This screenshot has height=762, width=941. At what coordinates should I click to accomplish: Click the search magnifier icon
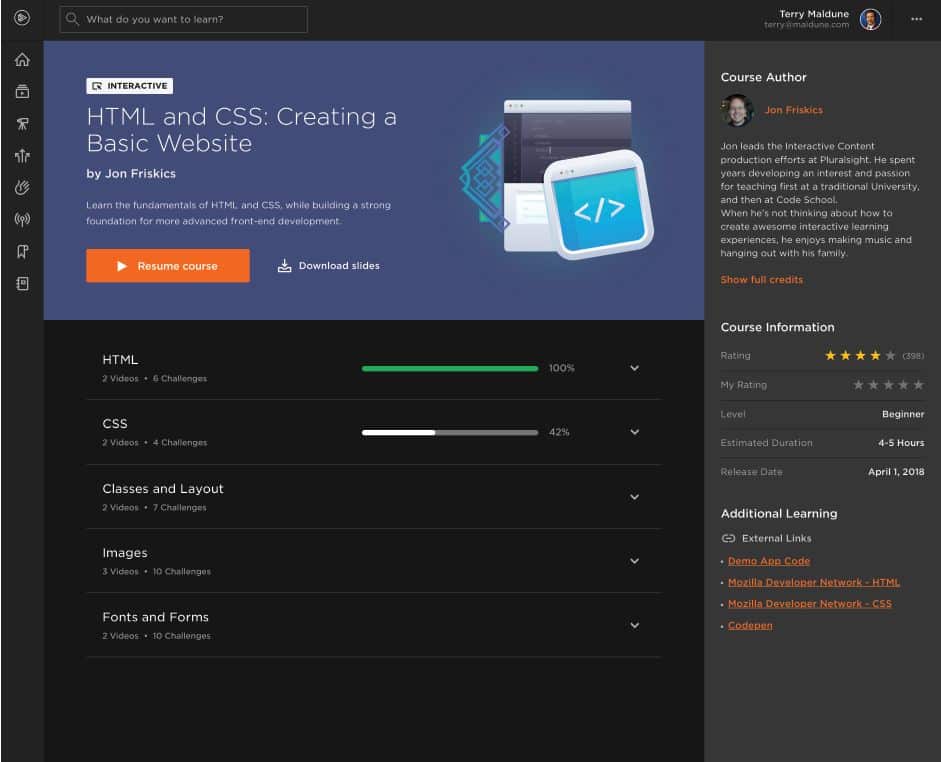(72, 19)
